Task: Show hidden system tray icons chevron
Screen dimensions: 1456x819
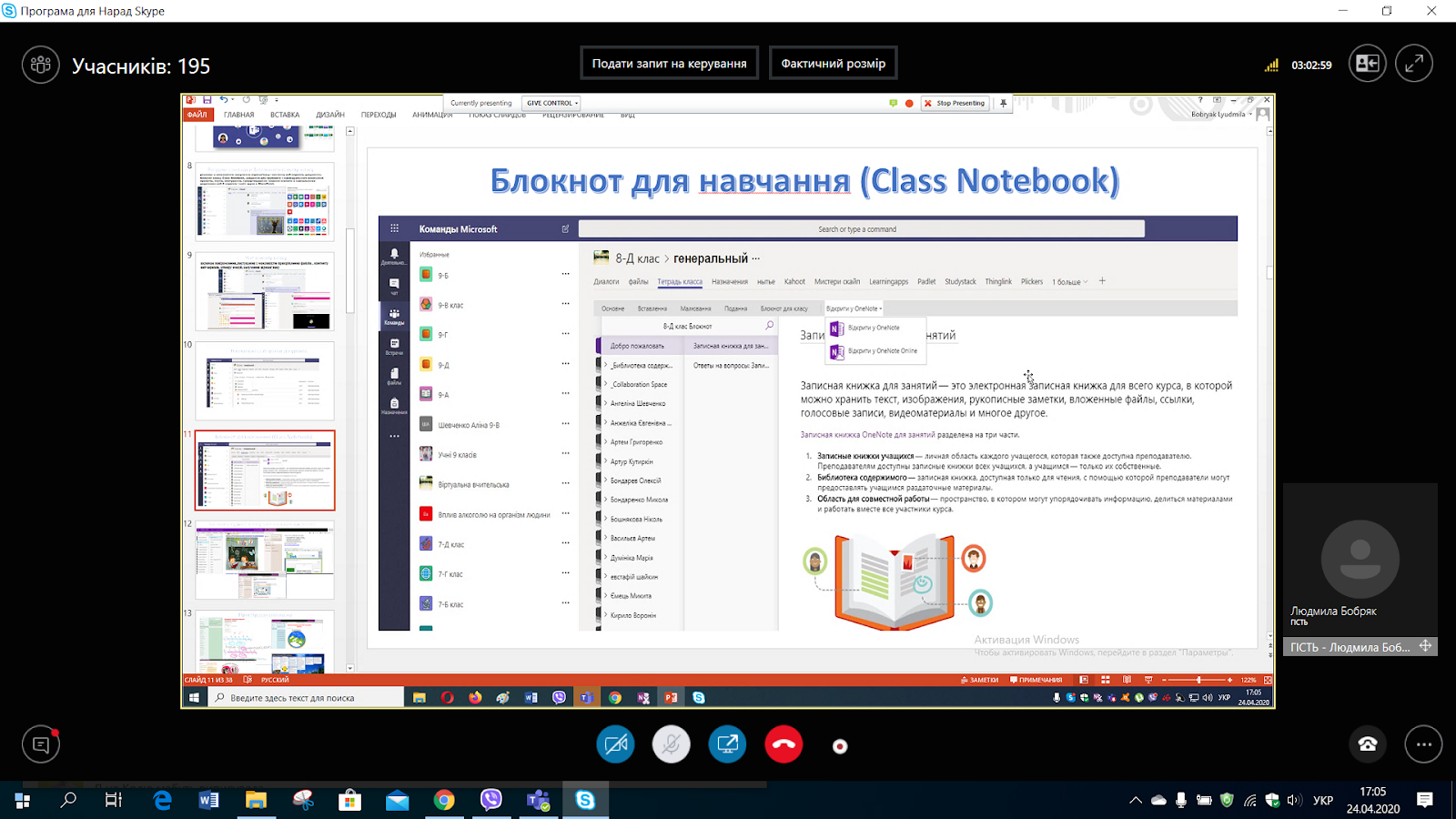Action: click(x=1136, y=801)
